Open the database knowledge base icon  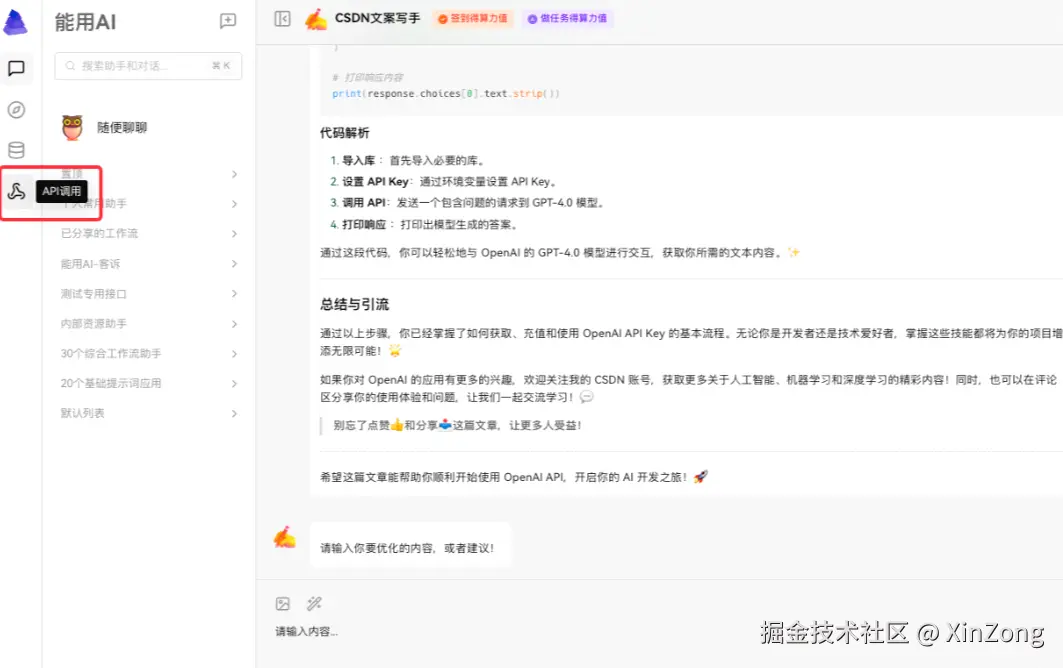16,150
